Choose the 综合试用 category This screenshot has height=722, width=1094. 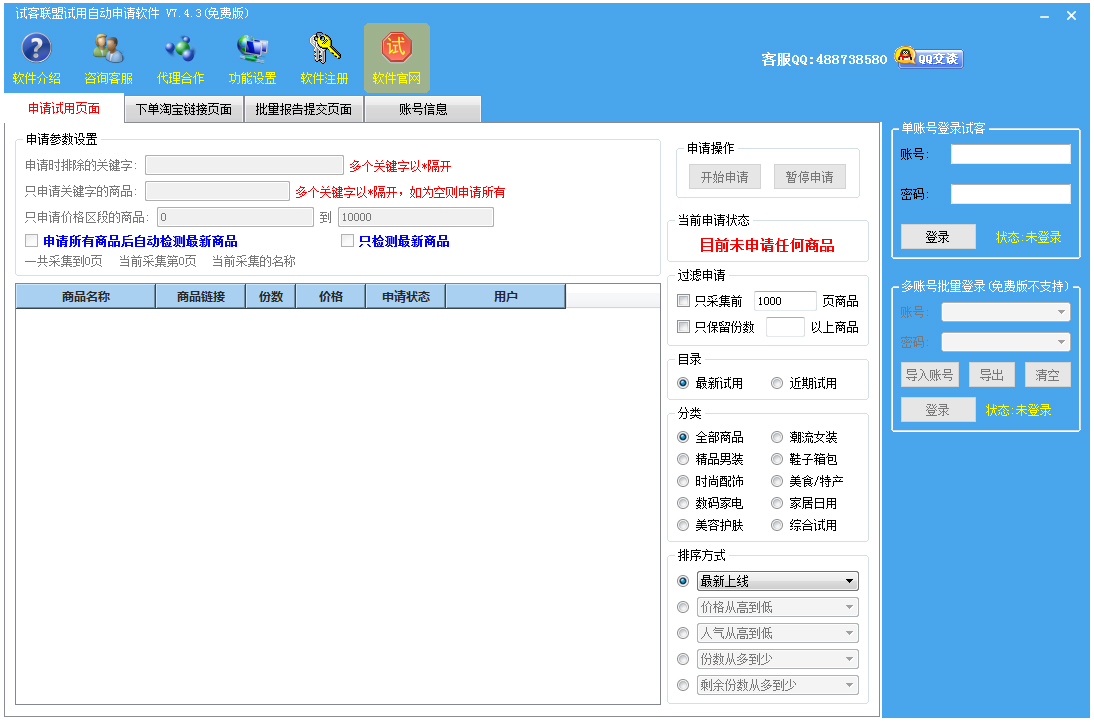pyautogui.click(x=777, y=525)
